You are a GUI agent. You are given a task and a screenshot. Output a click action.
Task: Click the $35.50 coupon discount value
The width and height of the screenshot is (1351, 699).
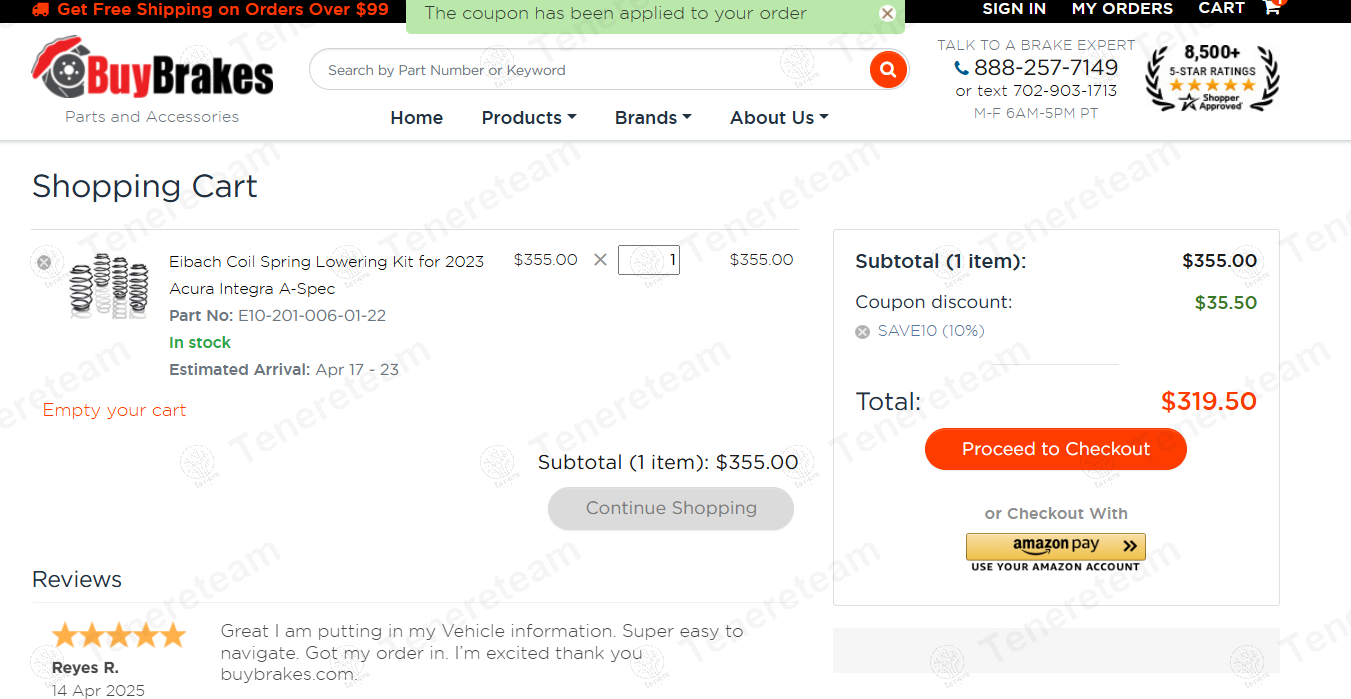[1226, 303]
